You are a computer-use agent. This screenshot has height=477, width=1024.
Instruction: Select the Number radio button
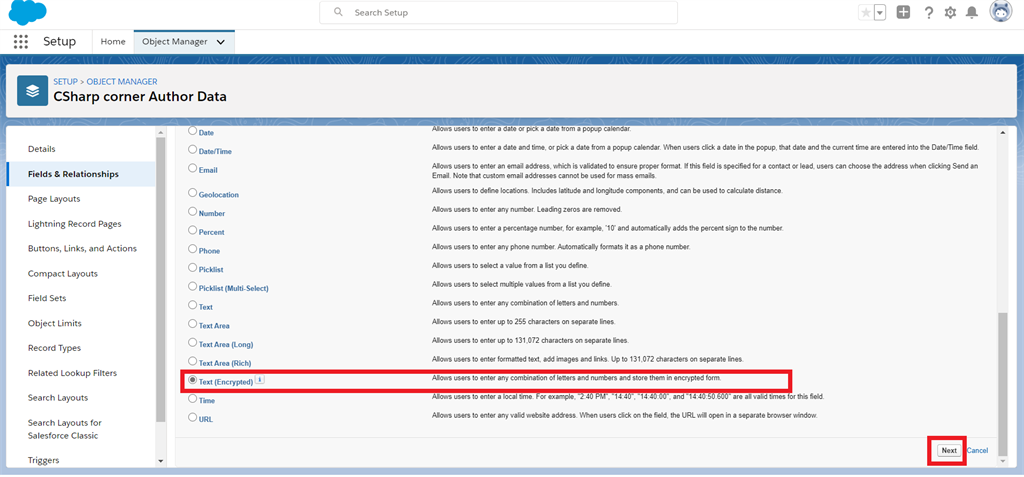[x=193, y=212]
